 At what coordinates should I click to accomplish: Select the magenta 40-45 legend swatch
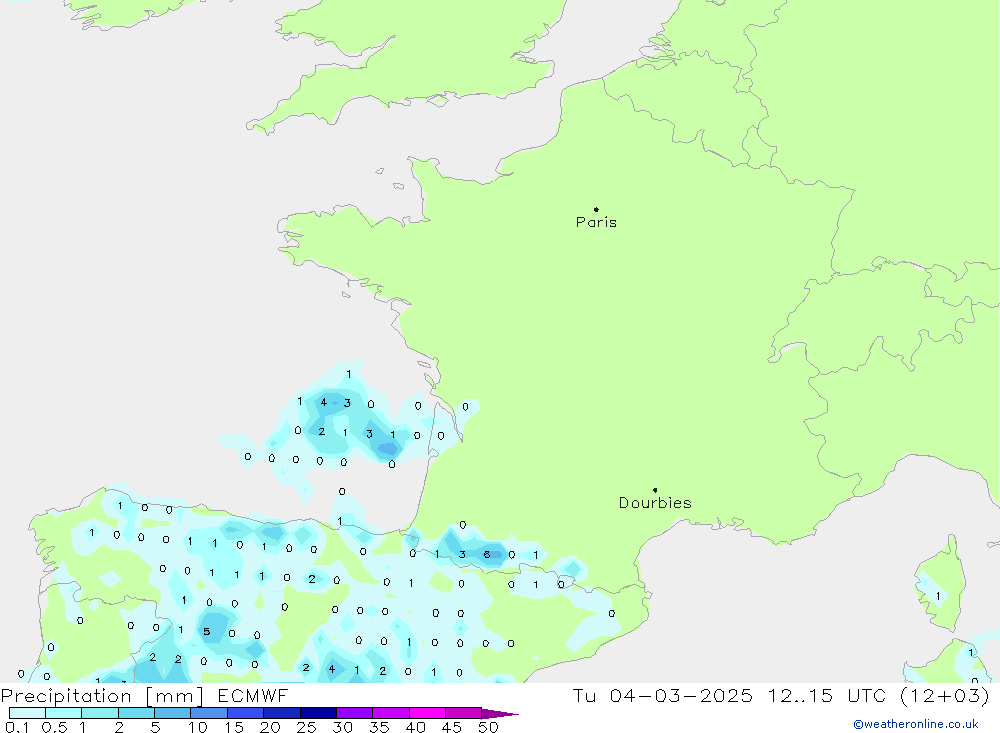[x=427, y=713]
